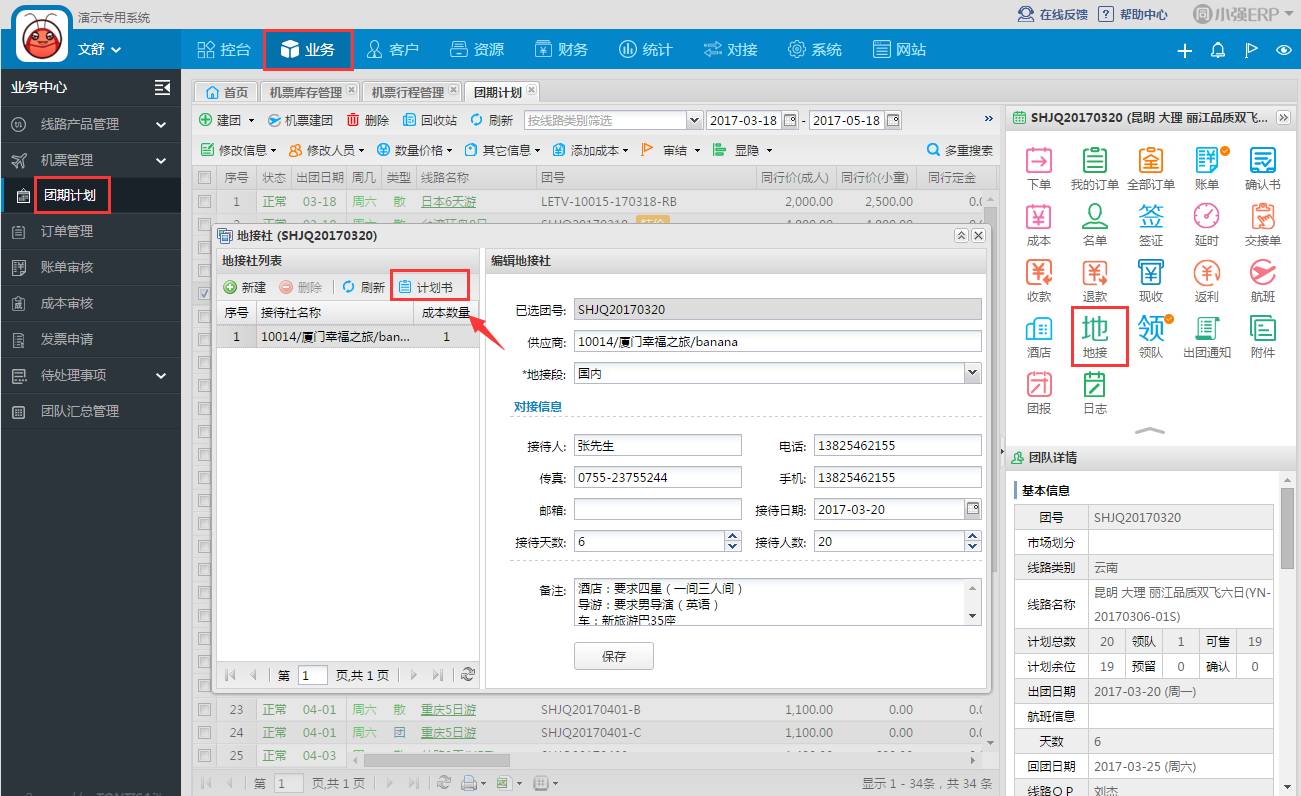Click the 保存 button
This screenshot has width=1301, height=796.
point(613,657)
